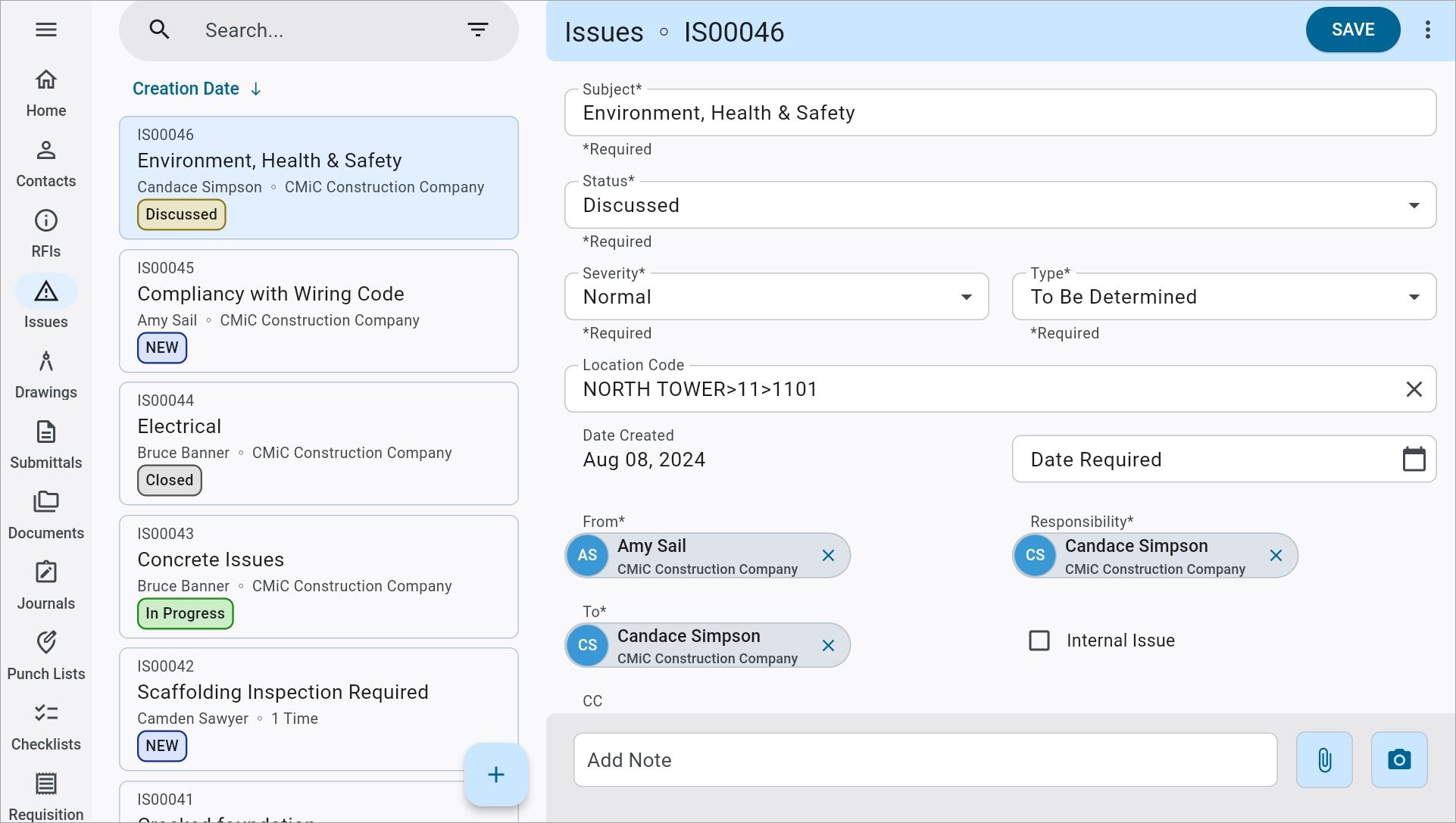Save the issue with SAVE button
This screenshot has height=823, width=1456.
click(1353, 30)
